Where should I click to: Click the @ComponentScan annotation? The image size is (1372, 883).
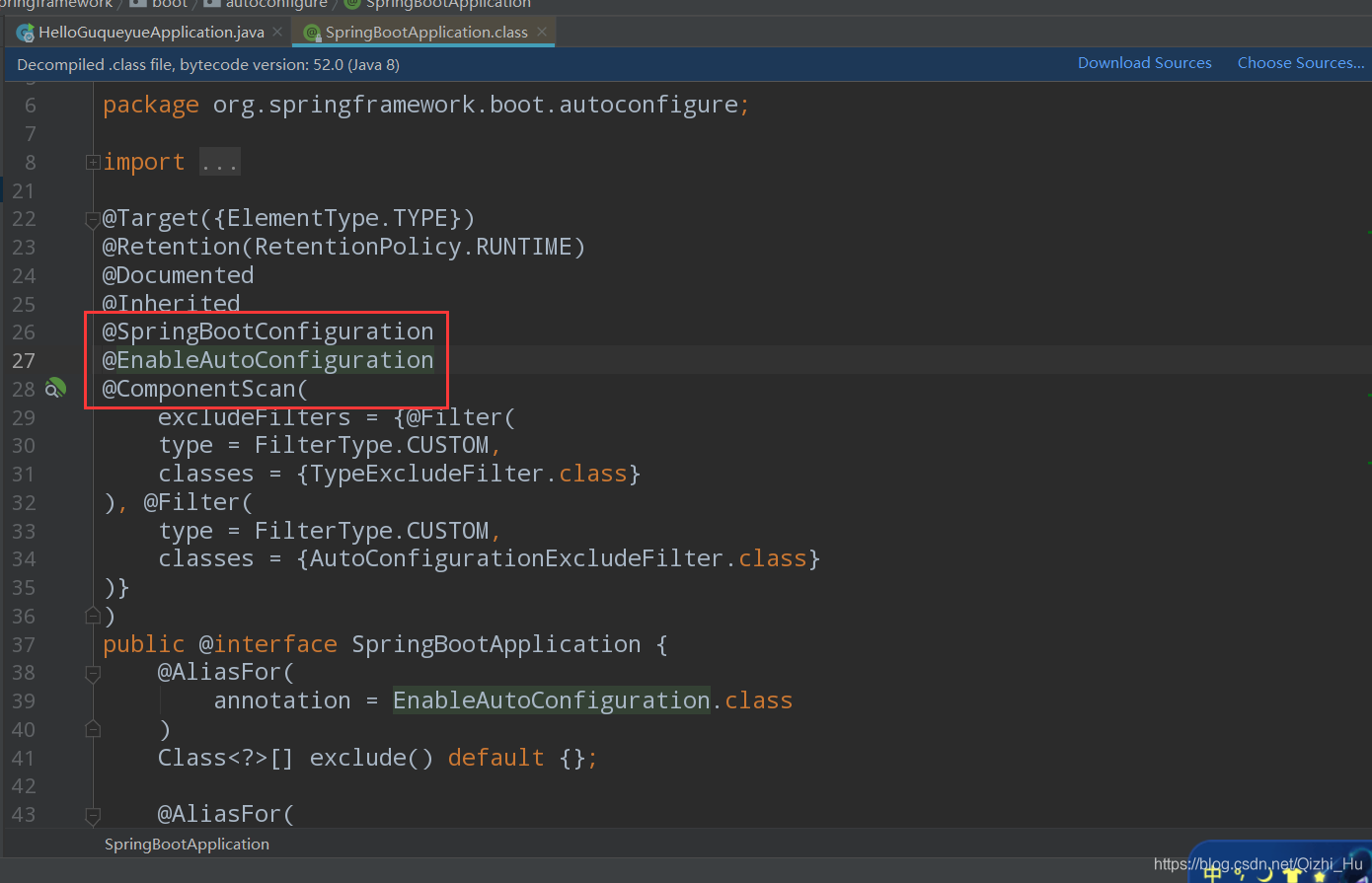[x=199, y=389]
